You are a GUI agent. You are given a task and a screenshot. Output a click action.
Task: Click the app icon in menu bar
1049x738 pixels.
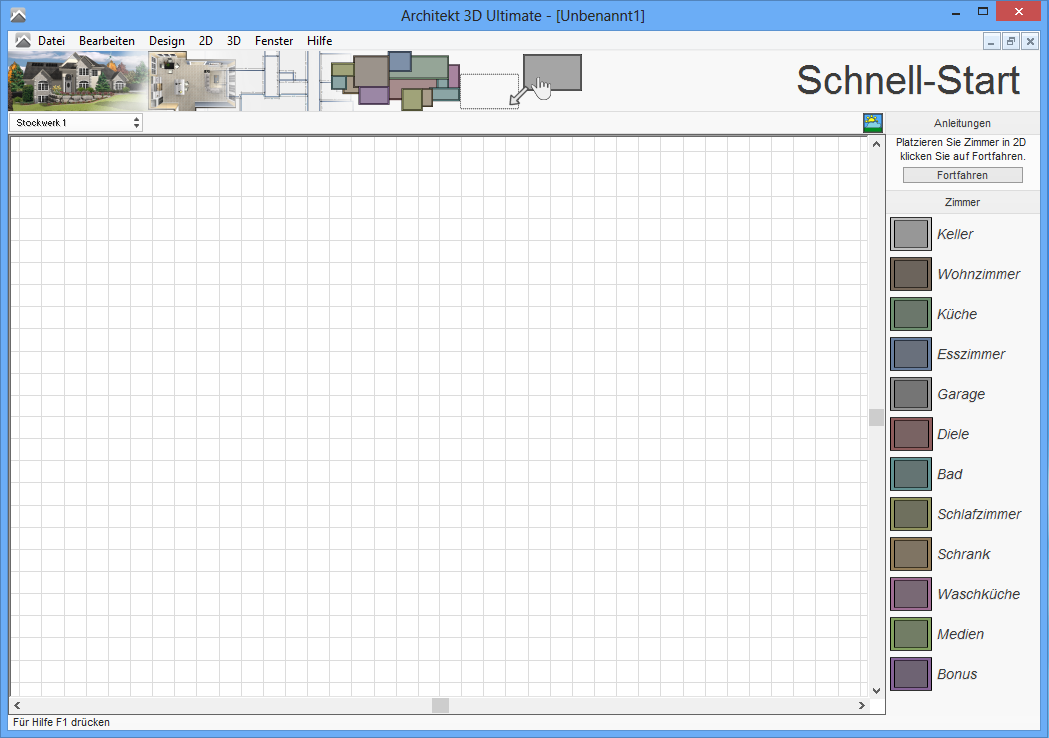coord(23,41)
